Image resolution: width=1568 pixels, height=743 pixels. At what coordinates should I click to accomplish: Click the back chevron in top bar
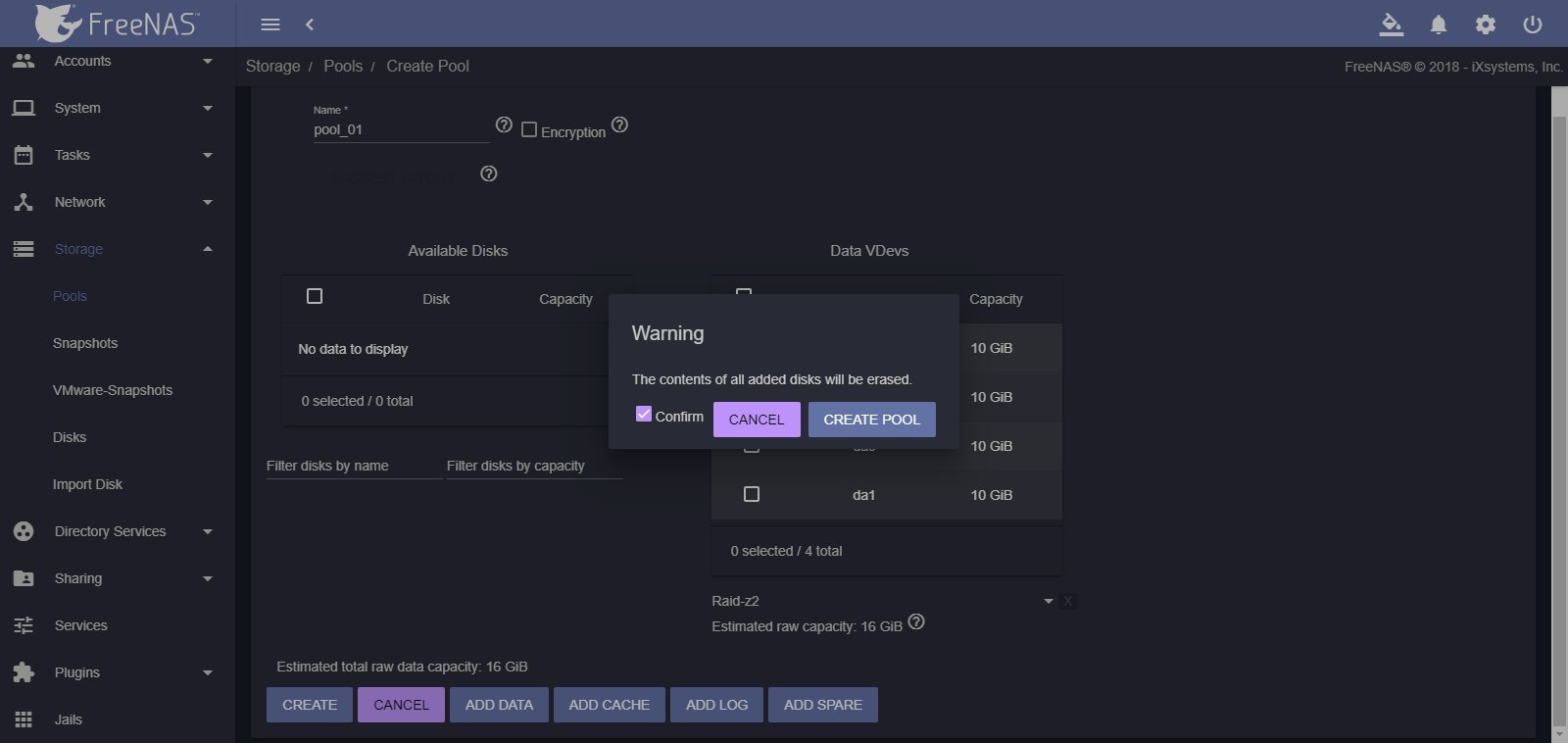pos(310,25)
